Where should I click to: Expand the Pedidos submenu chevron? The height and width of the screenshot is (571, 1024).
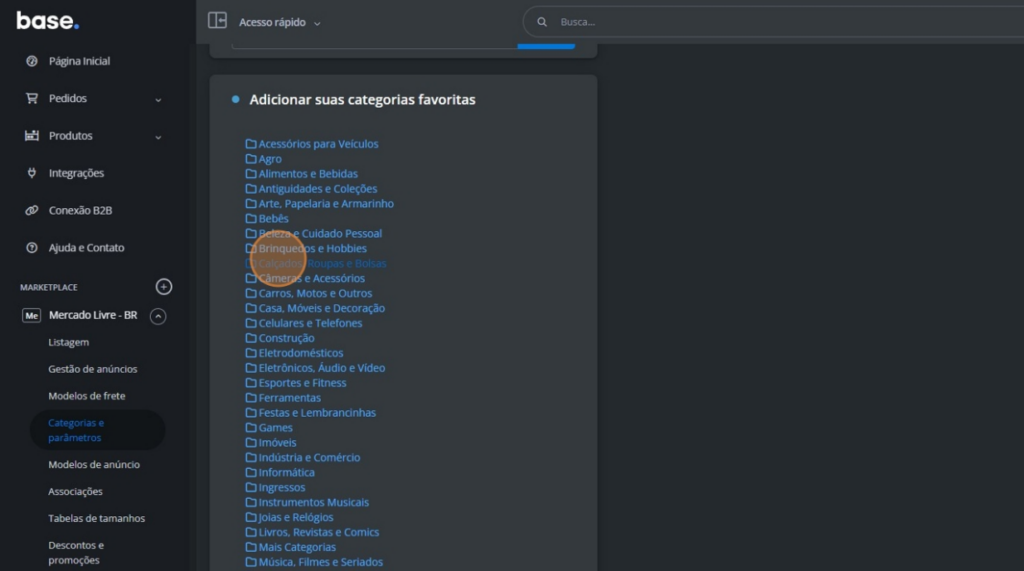tap(158, 100)
